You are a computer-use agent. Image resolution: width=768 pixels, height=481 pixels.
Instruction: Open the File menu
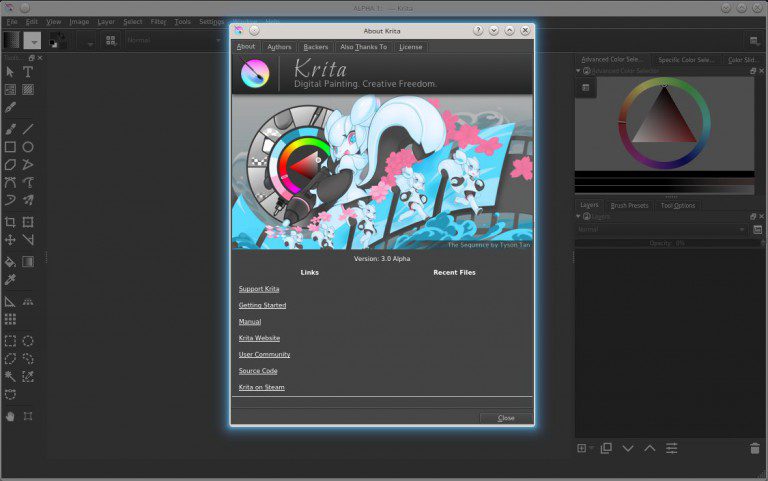(x=12, y=22)
